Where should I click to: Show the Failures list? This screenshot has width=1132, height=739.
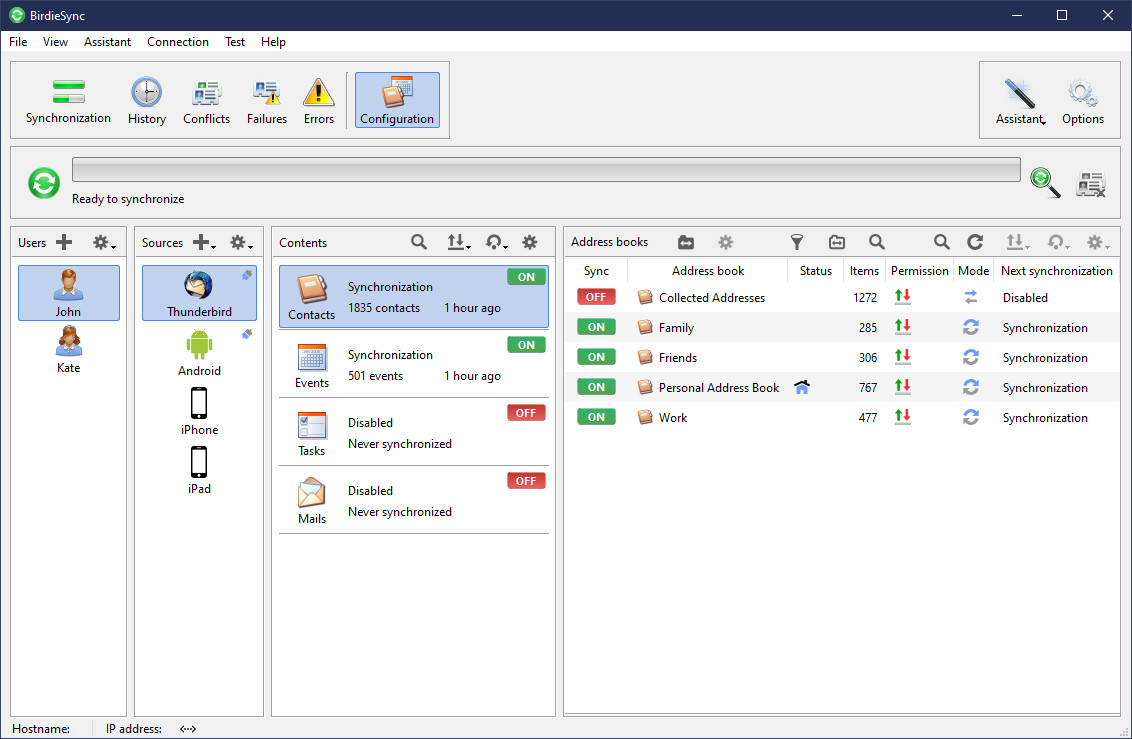coord(267,101)
